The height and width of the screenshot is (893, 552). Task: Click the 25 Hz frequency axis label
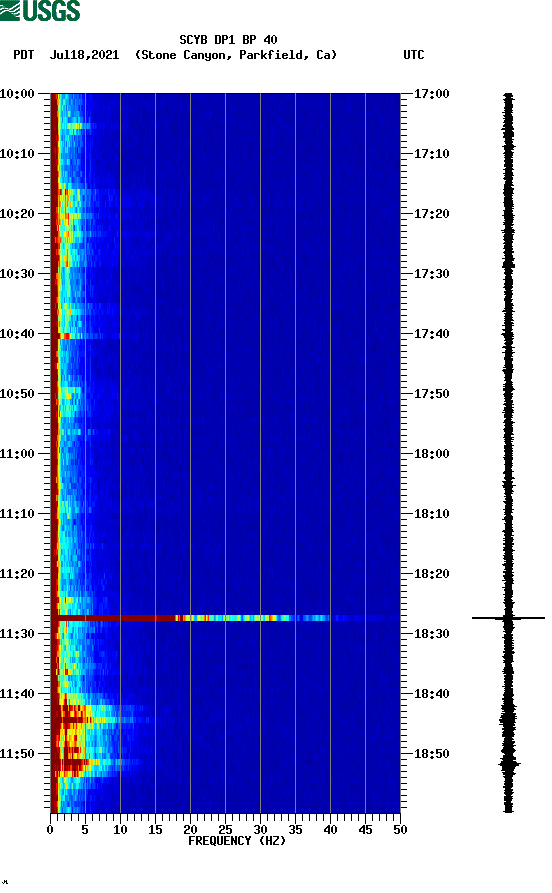225,830
